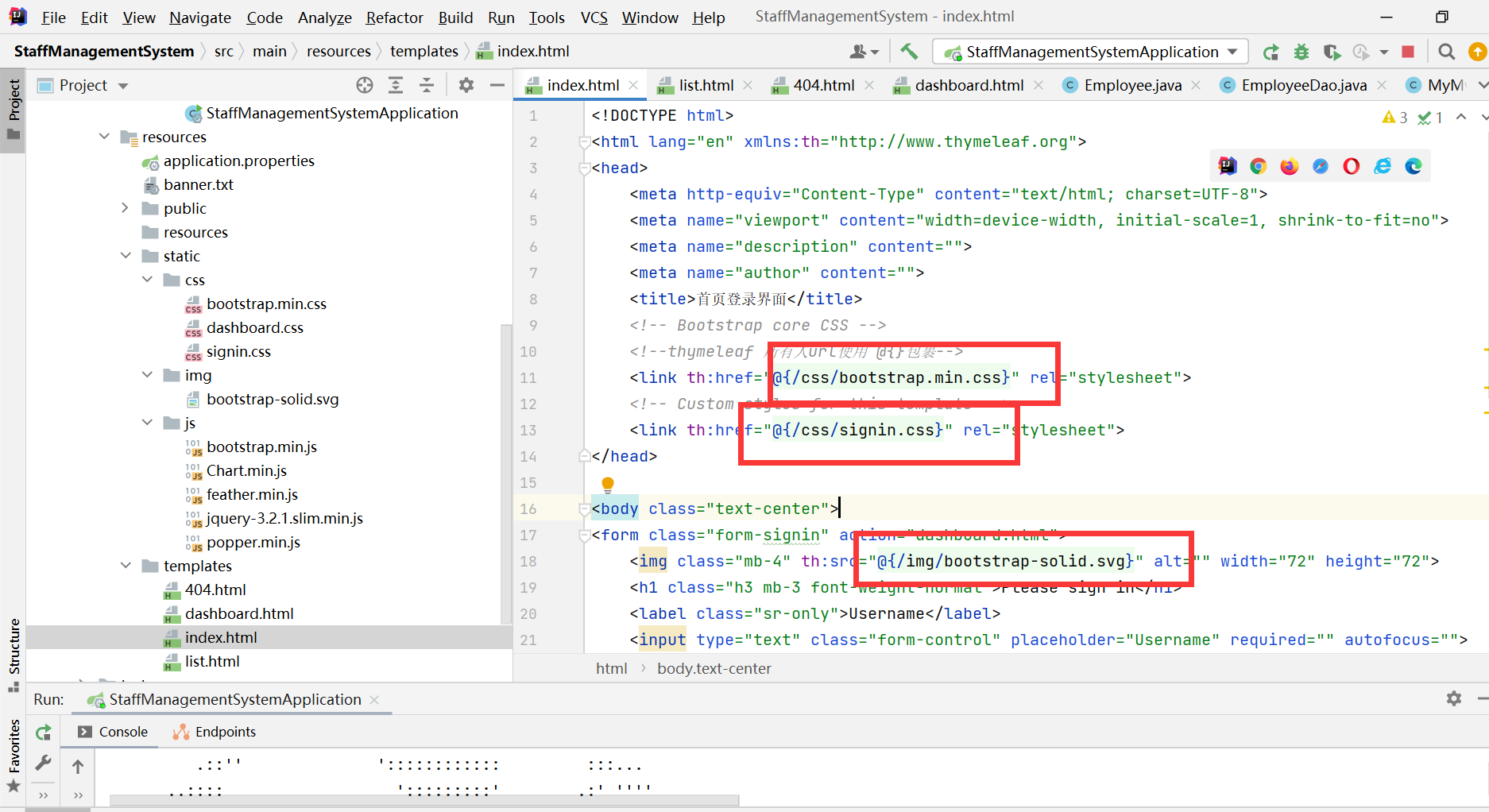The height and width of the screenshot is (812, 1489).
Task: Click templates breadcrumb in navigation bar
Action: coord(424,52)
